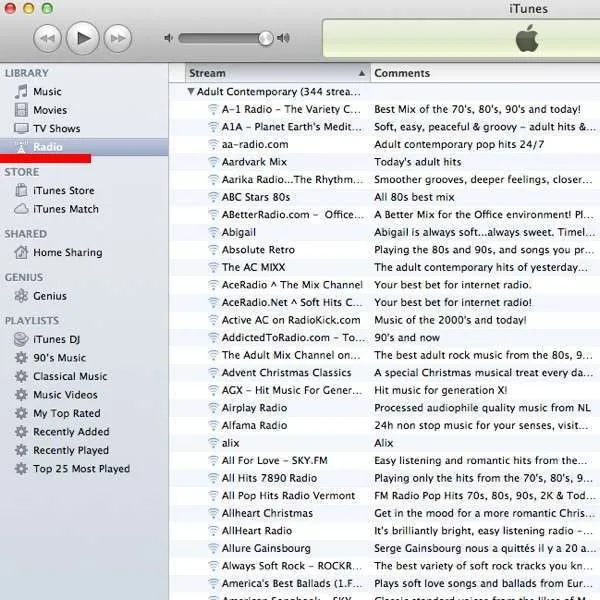600x600 pixels.
Task: Click the sort arrow in the Stream header
Action: click(362, 73)
